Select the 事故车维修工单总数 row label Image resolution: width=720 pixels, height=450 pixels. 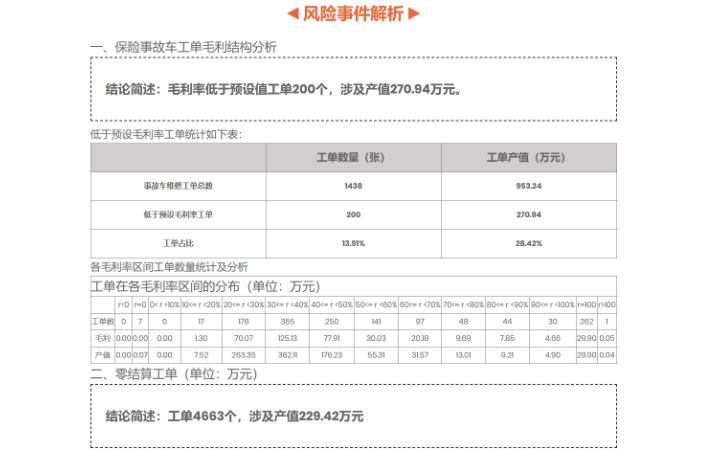(178, 186)
